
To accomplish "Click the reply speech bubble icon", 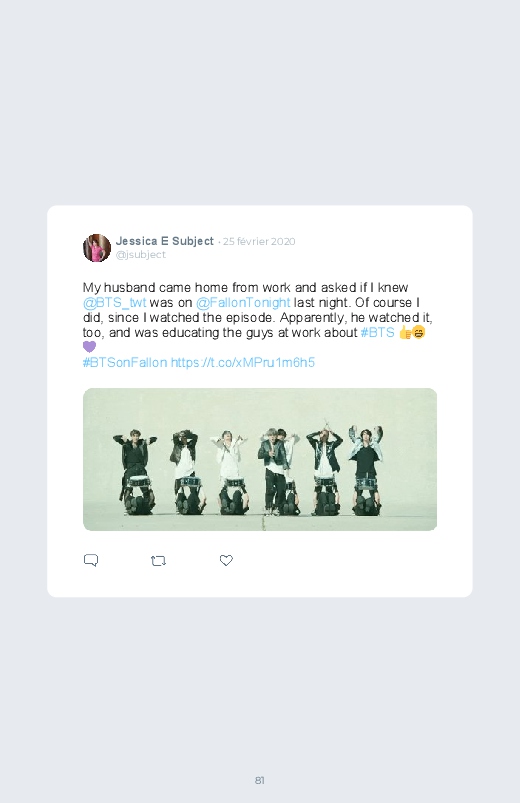I will (x=91, y=560).
